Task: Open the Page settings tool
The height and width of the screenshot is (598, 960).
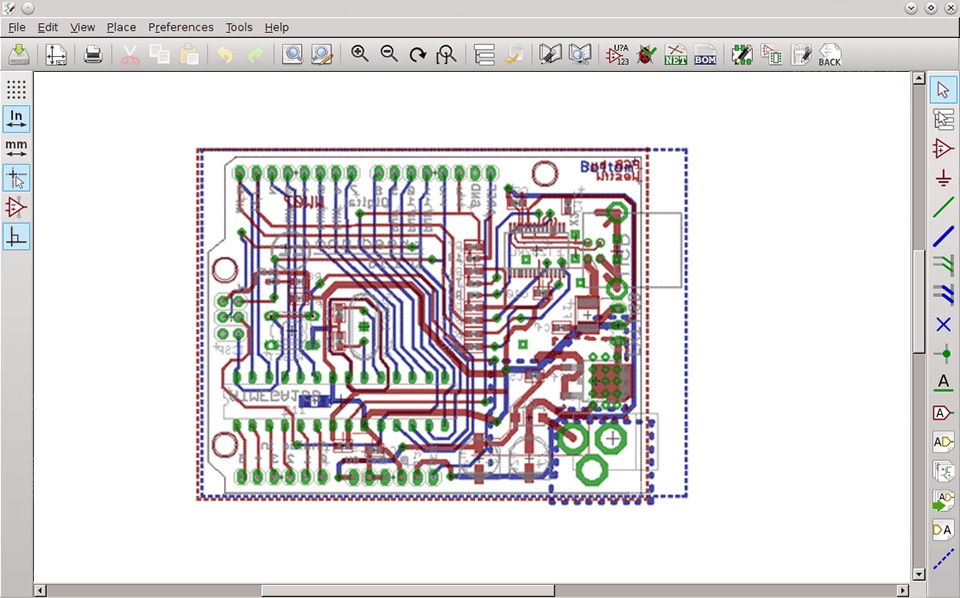Action: [x=56, y=54]
